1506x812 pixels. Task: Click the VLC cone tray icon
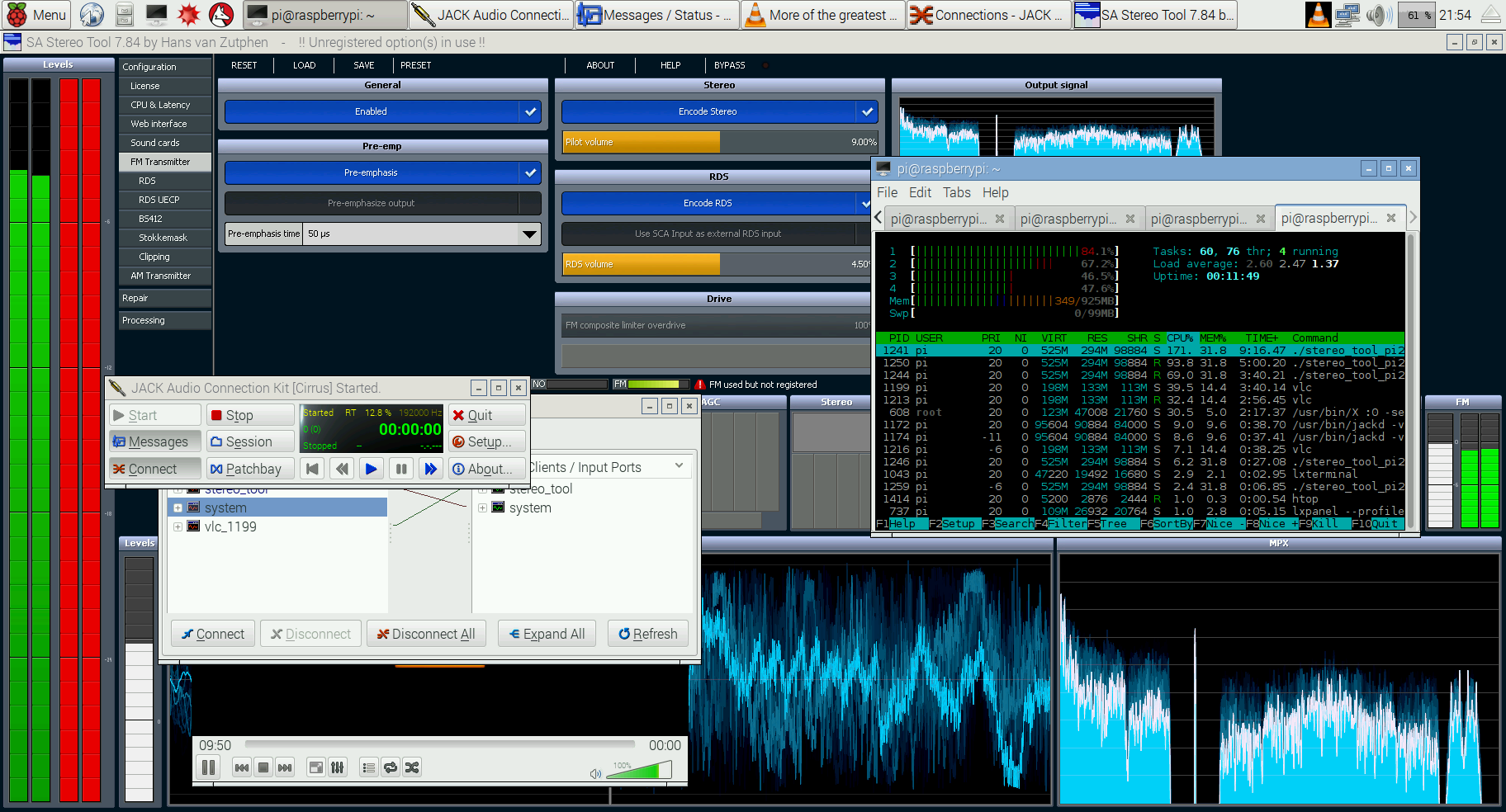1319,15
